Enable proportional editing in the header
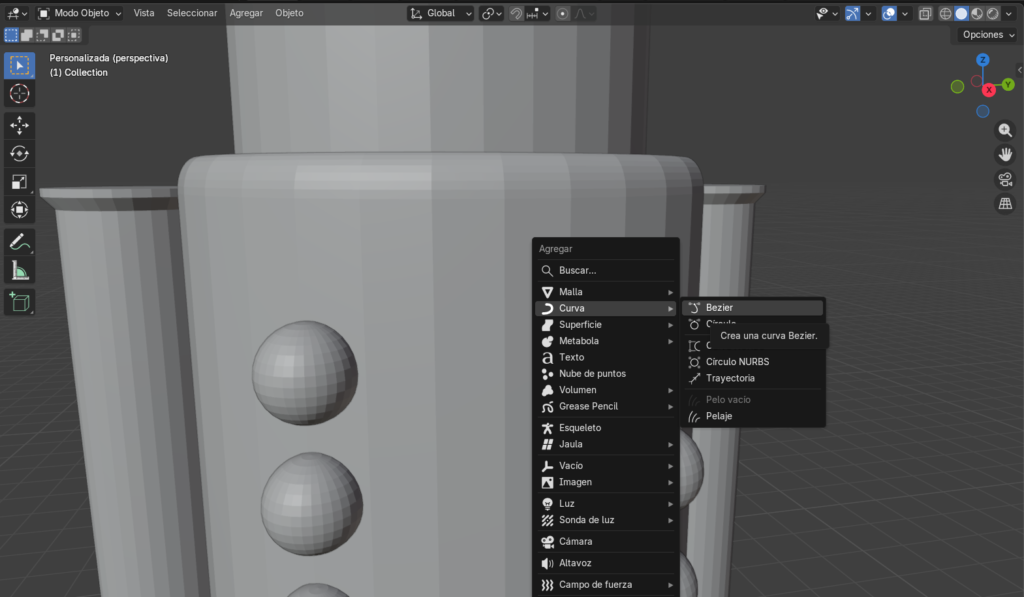1024x597 pixels. coord(563,14)
